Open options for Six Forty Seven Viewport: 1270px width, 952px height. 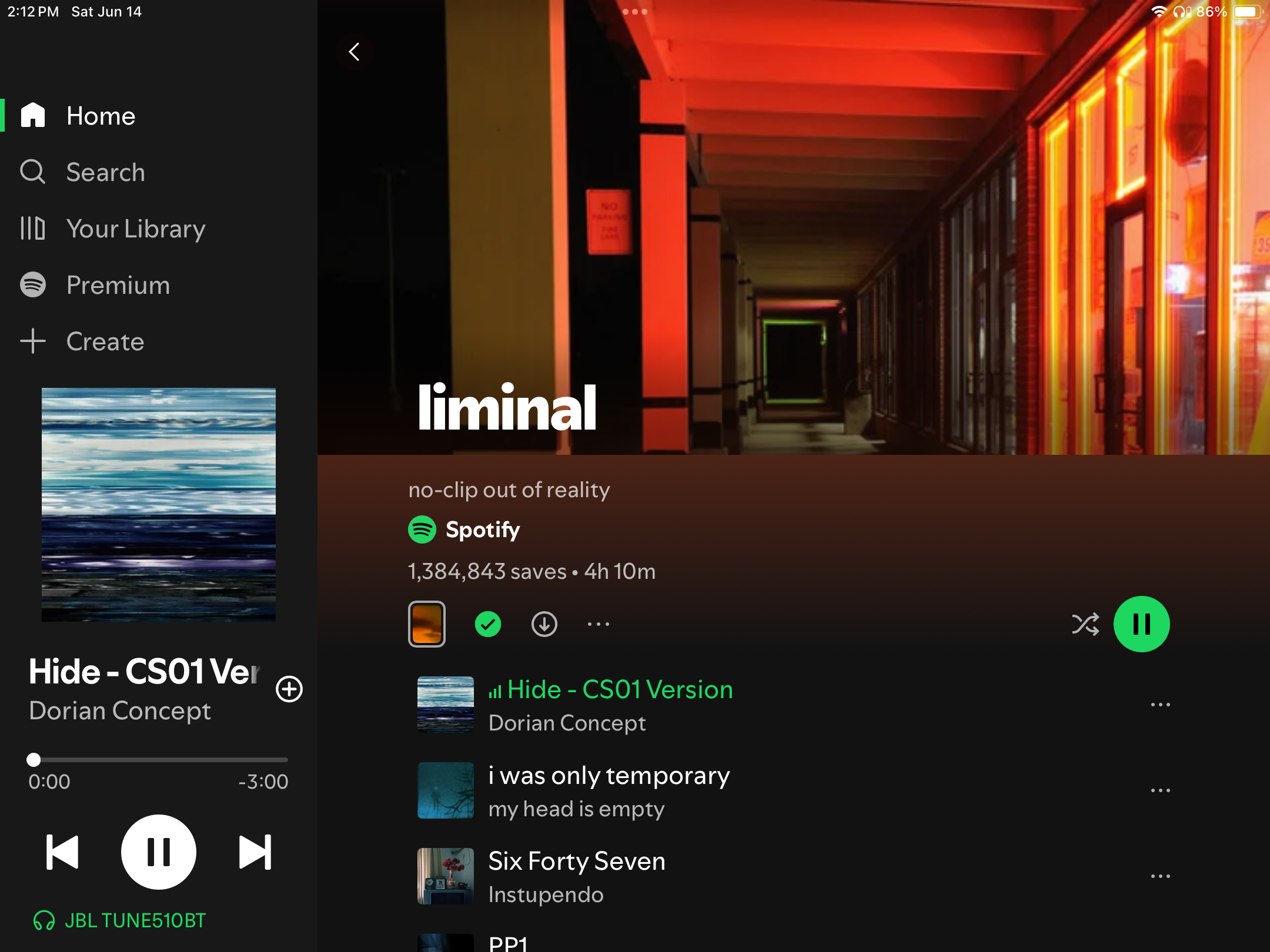(1161, 876)
